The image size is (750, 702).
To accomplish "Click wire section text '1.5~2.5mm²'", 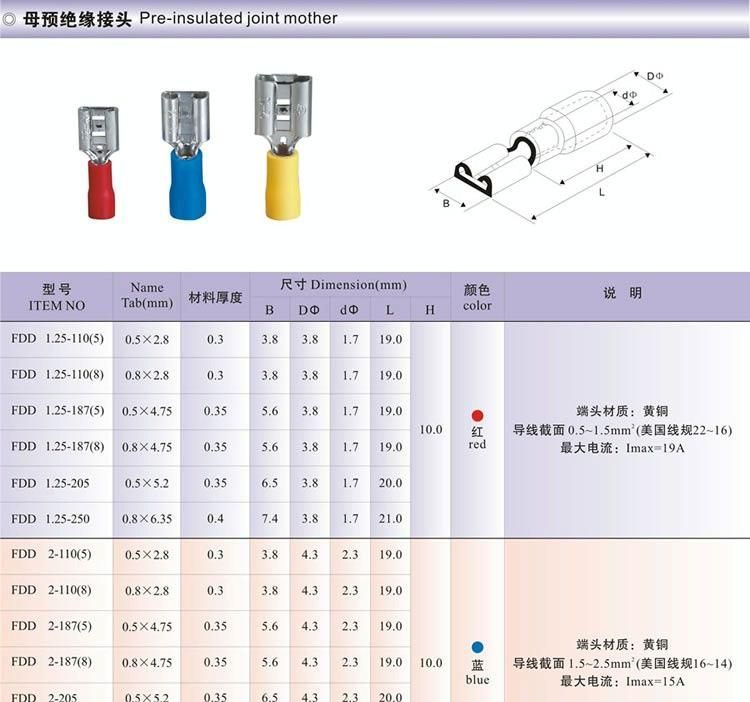I will point(601,663).
